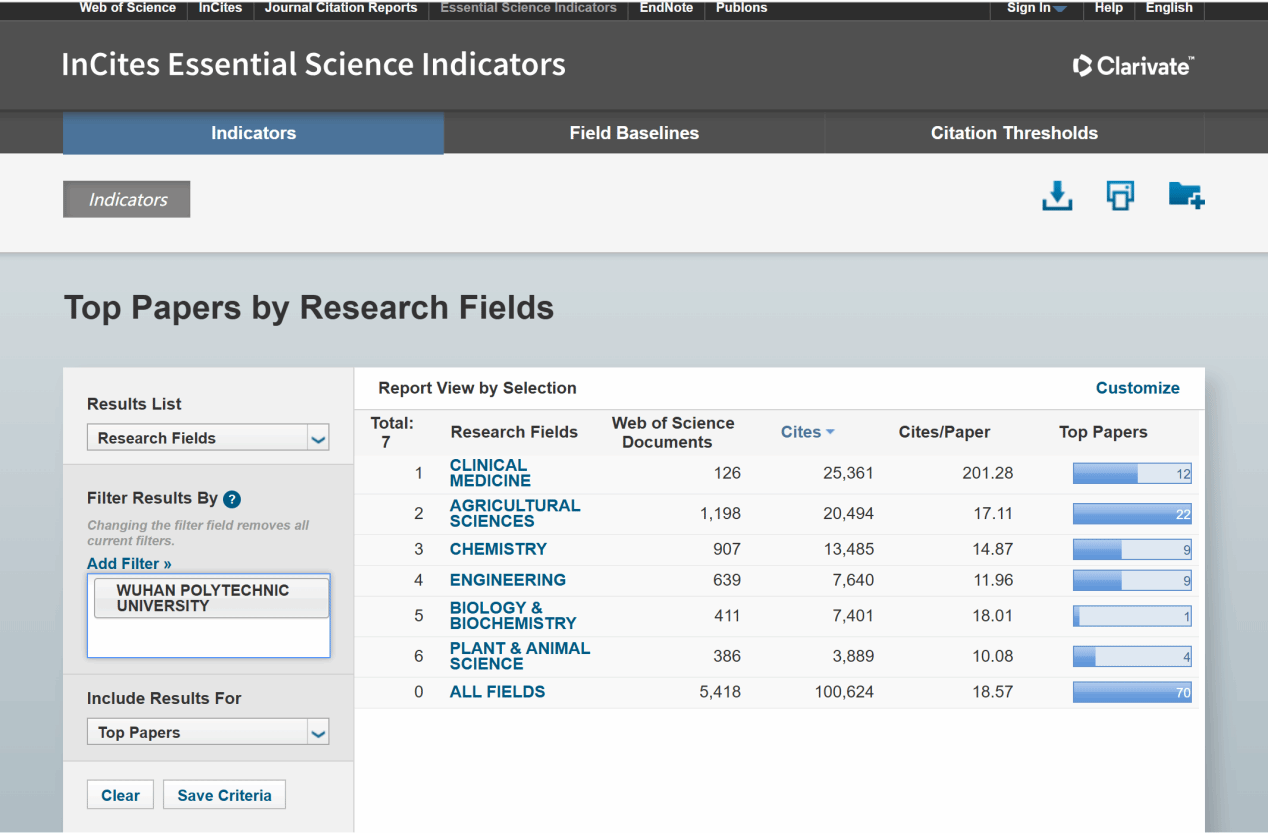Click the save-to-folder icon
The image size is (1268, 833).
point(1186,195)
